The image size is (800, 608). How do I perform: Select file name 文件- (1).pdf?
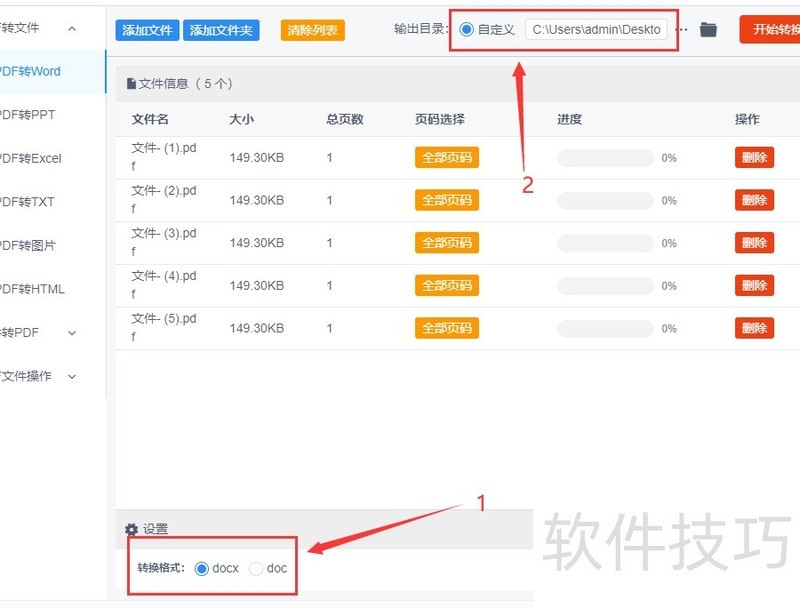point(164,157)
